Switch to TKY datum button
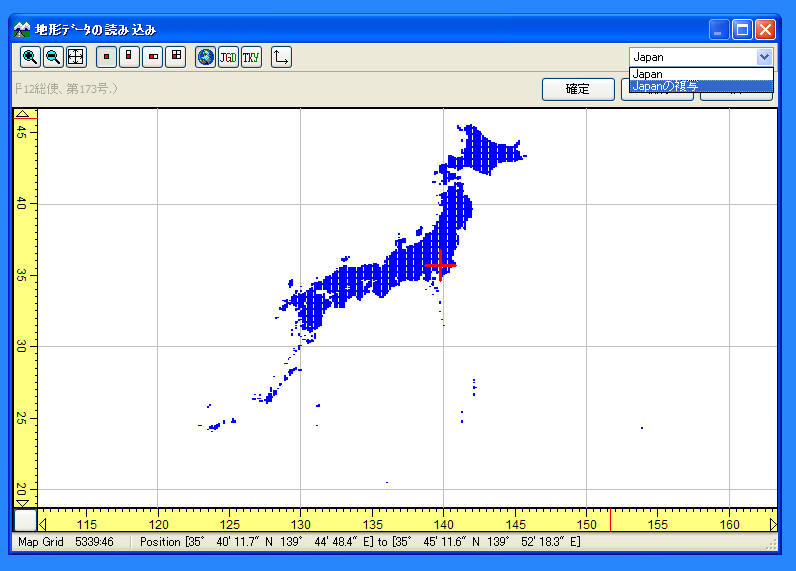The image size is (796, 571). coord(251,57)
